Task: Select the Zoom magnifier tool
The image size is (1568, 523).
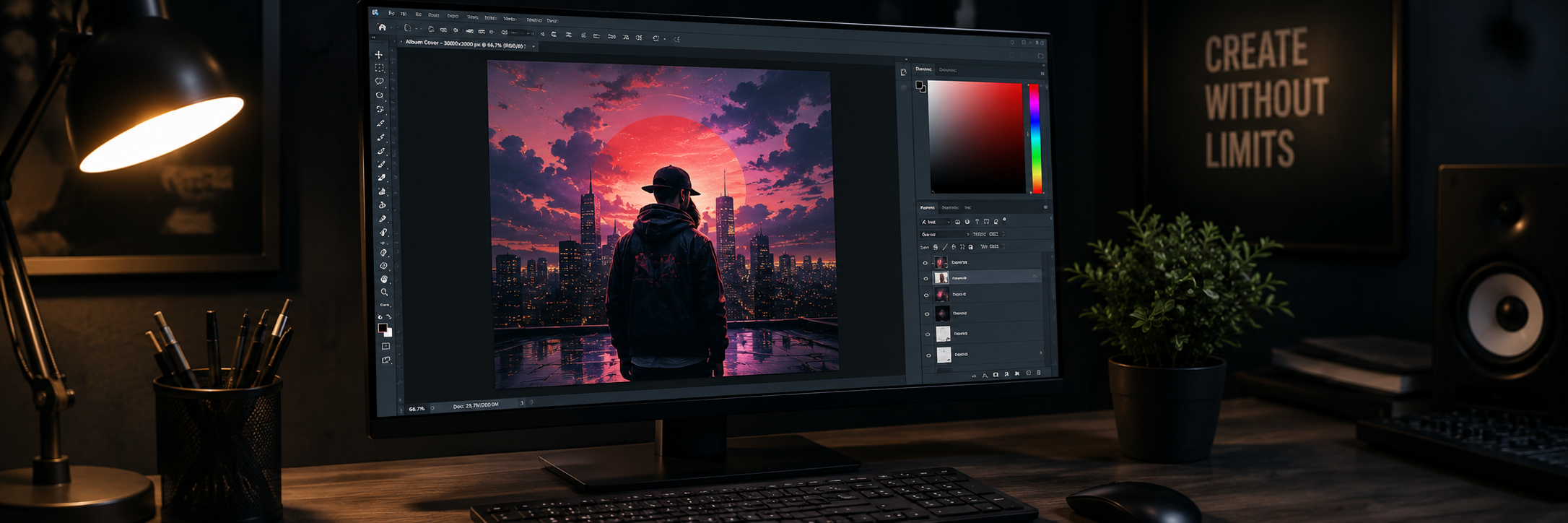Action: coord(384,292)
